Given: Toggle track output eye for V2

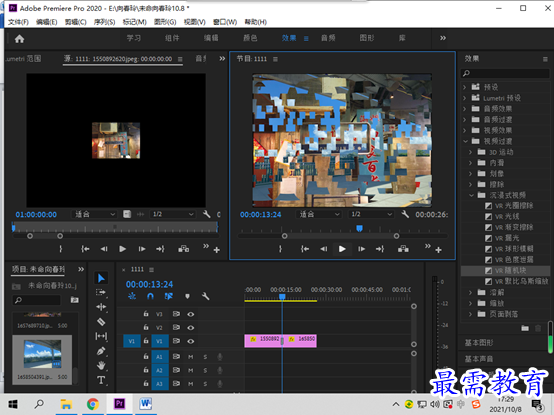Looking at the screenshot, I should pyautogui.click(x=191, y=328).
